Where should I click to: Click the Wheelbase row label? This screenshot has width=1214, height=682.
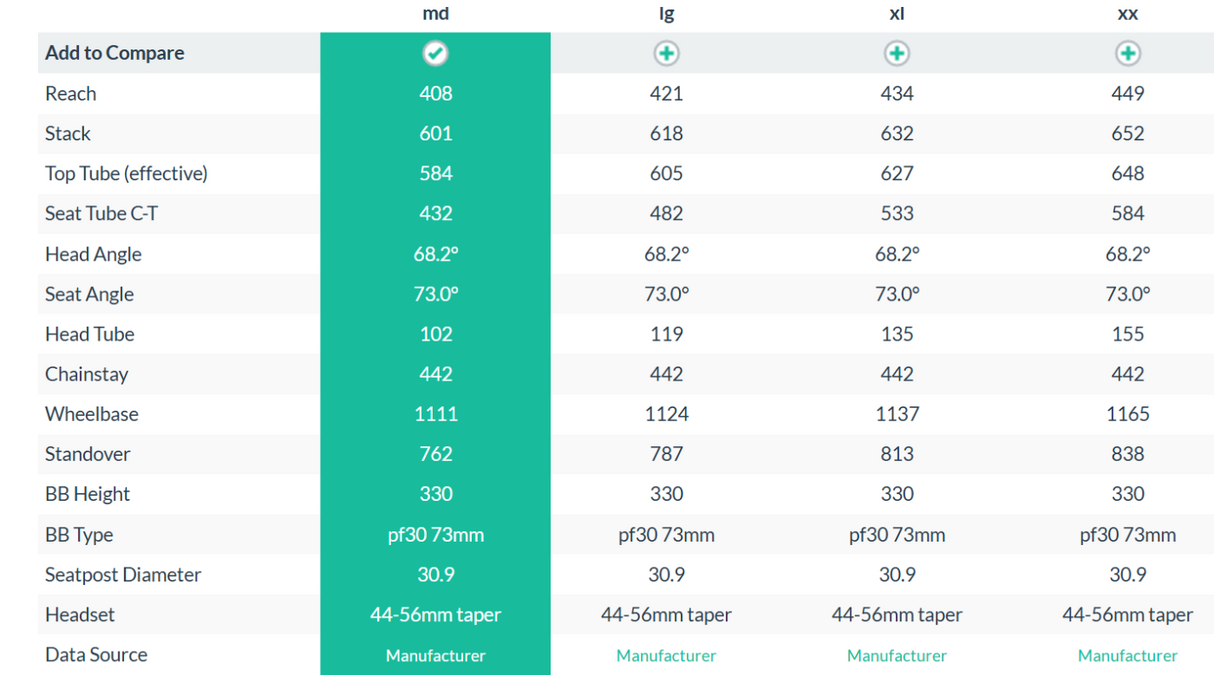(92, 414)
